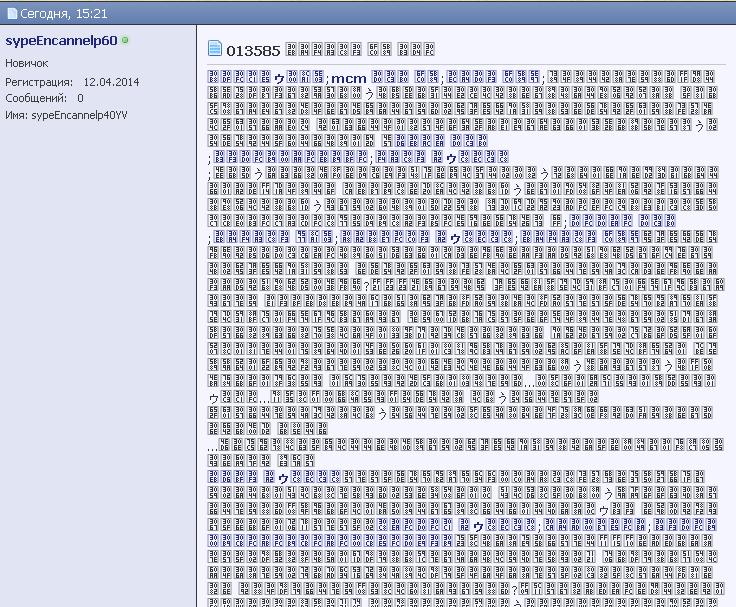
Task: Click the green online status dot
Action: (x=125, y=40)
